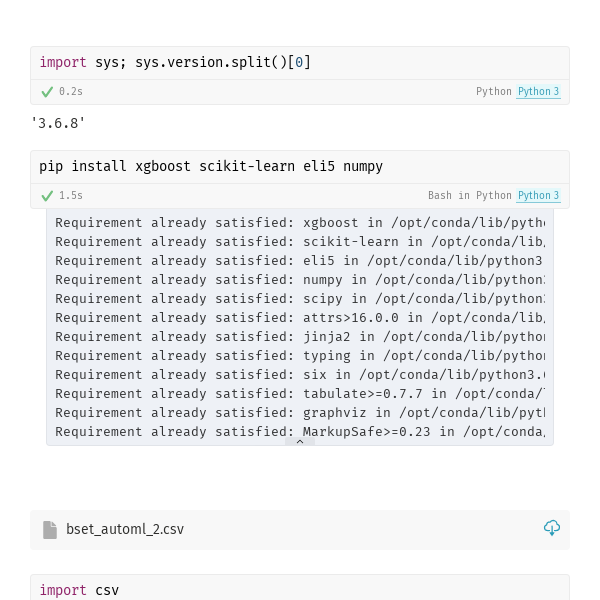Screen dimensions: 600x600
Task: Click the bset_automl_2.csv file icon
Action: coord(50,530)
